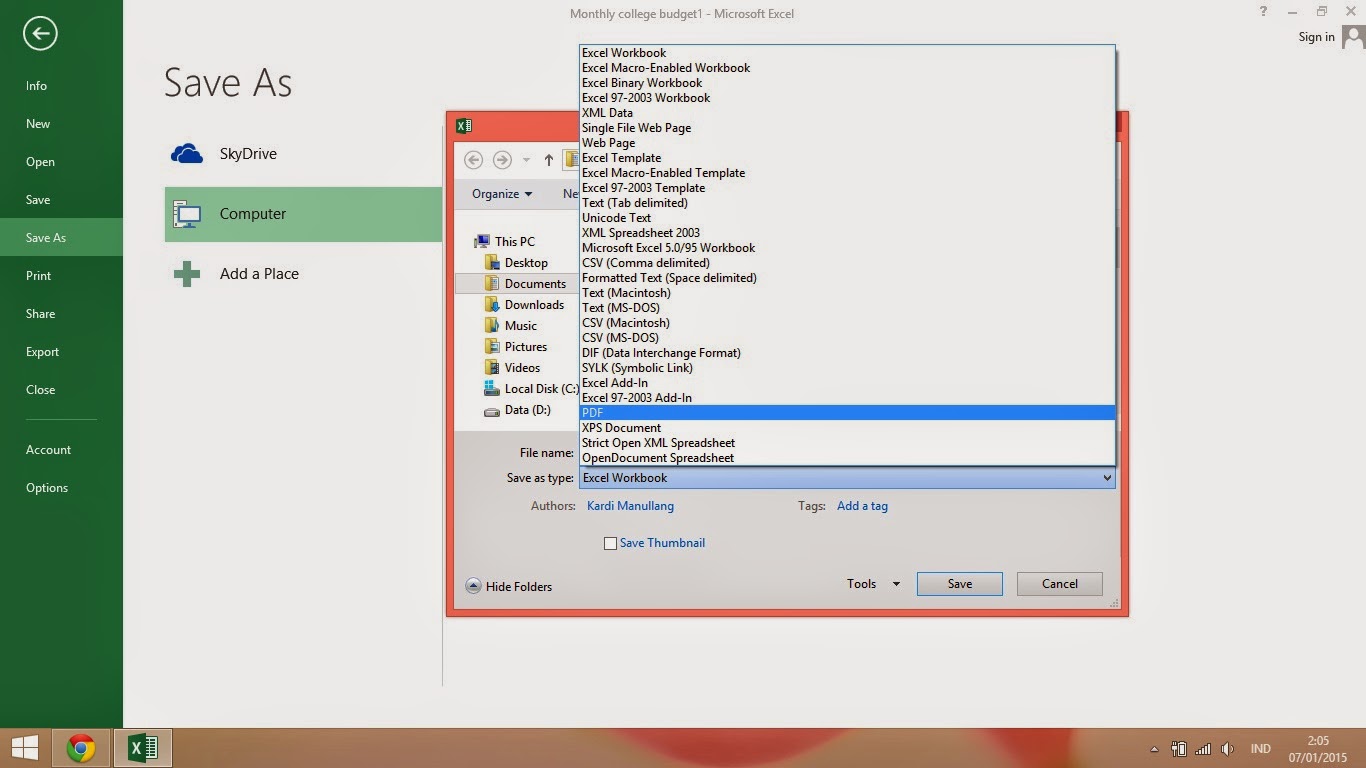Choose Excel 97-2003 Workbook type

pyautogui.click(x=847, y=98)
